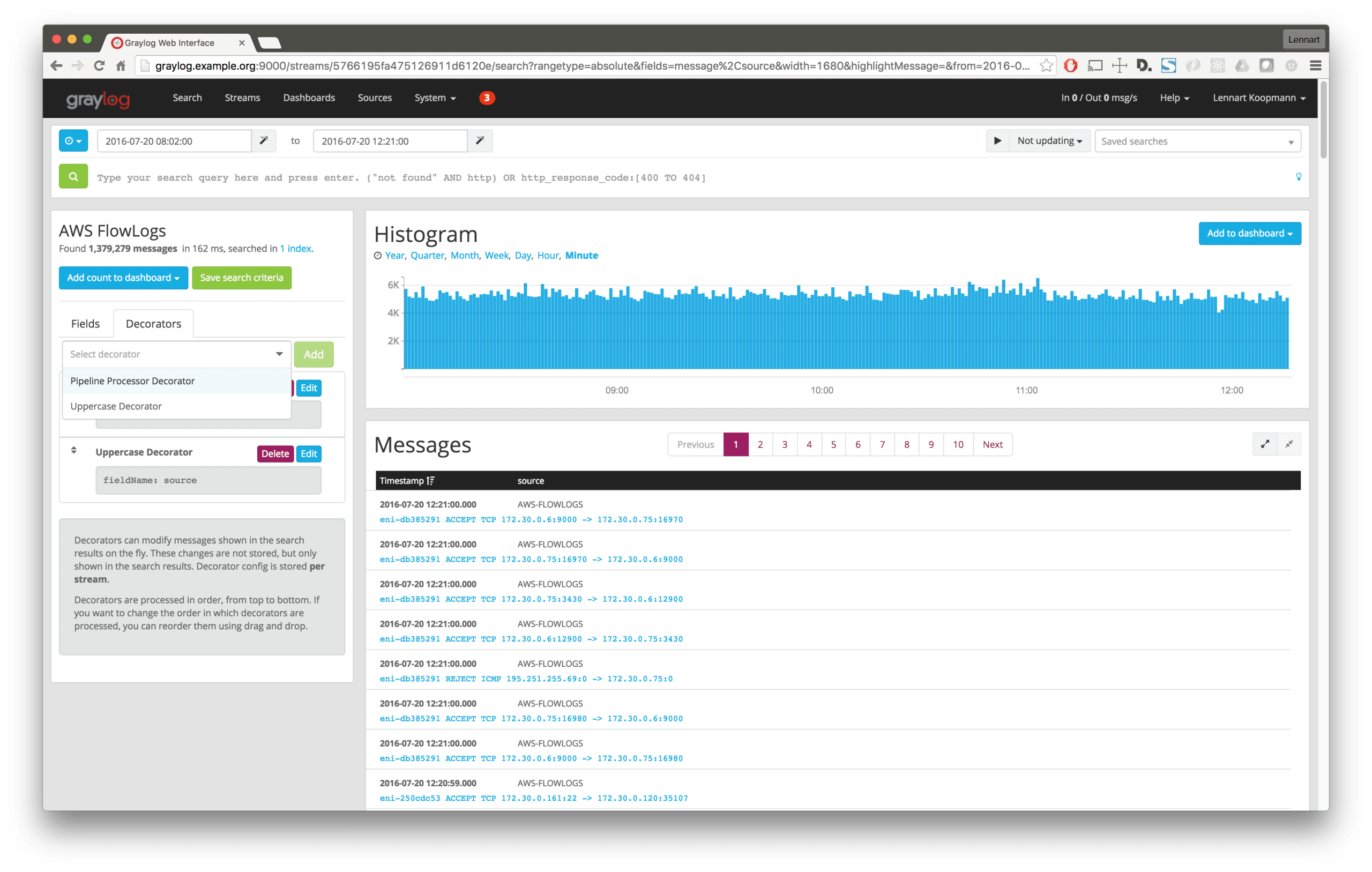Choose Pipeline Processor Decorator from the list
Image resolution: width=1372 pixels, height=872 pixels.
tap(132, 381)
